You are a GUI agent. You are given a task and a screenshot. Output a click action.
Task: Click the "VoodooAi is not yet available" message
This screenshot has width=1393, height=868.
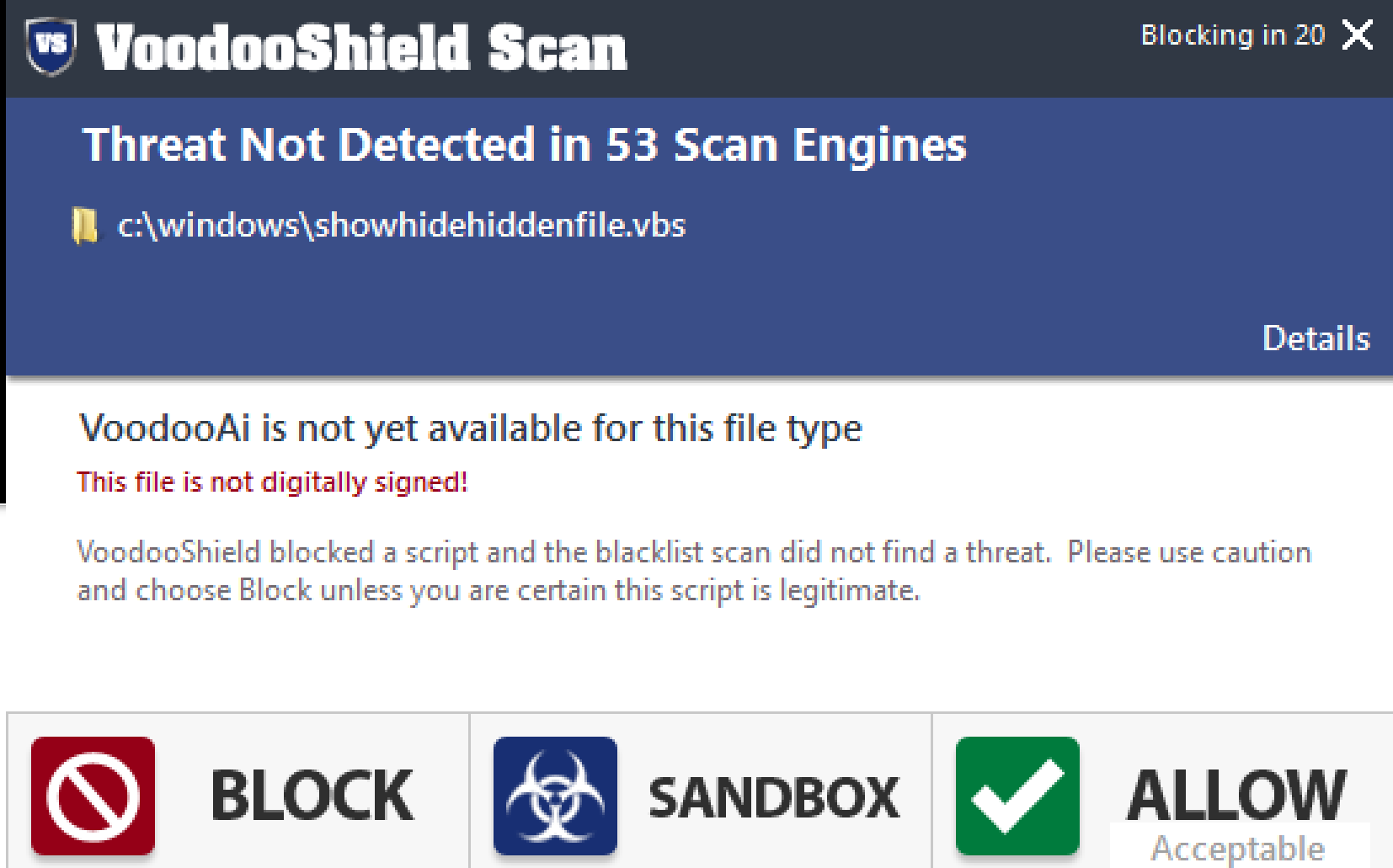[x=470, y=429]
